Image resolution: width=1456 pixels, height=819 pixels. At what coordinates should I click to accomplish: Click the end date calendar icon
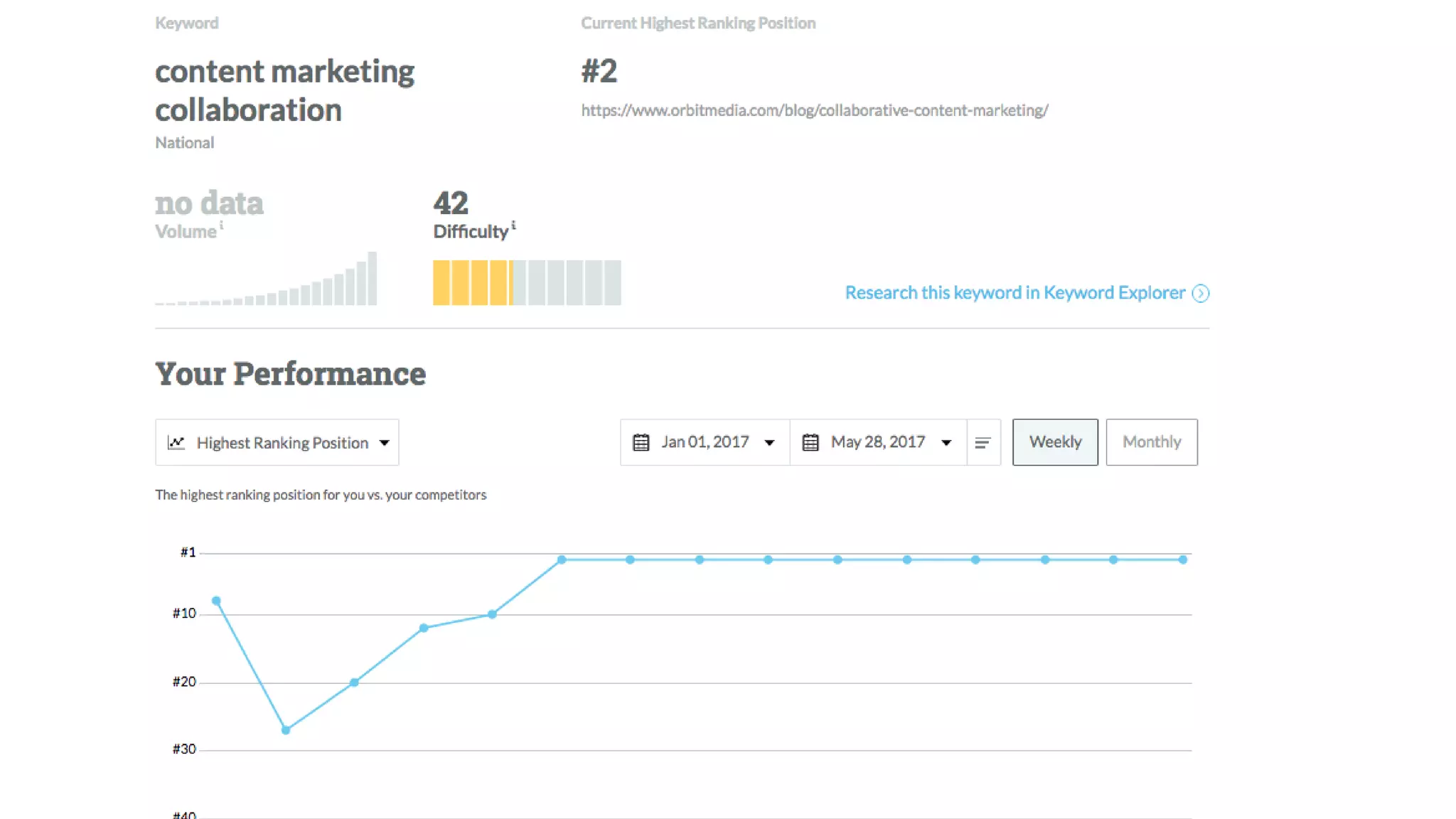click(810, 442)
